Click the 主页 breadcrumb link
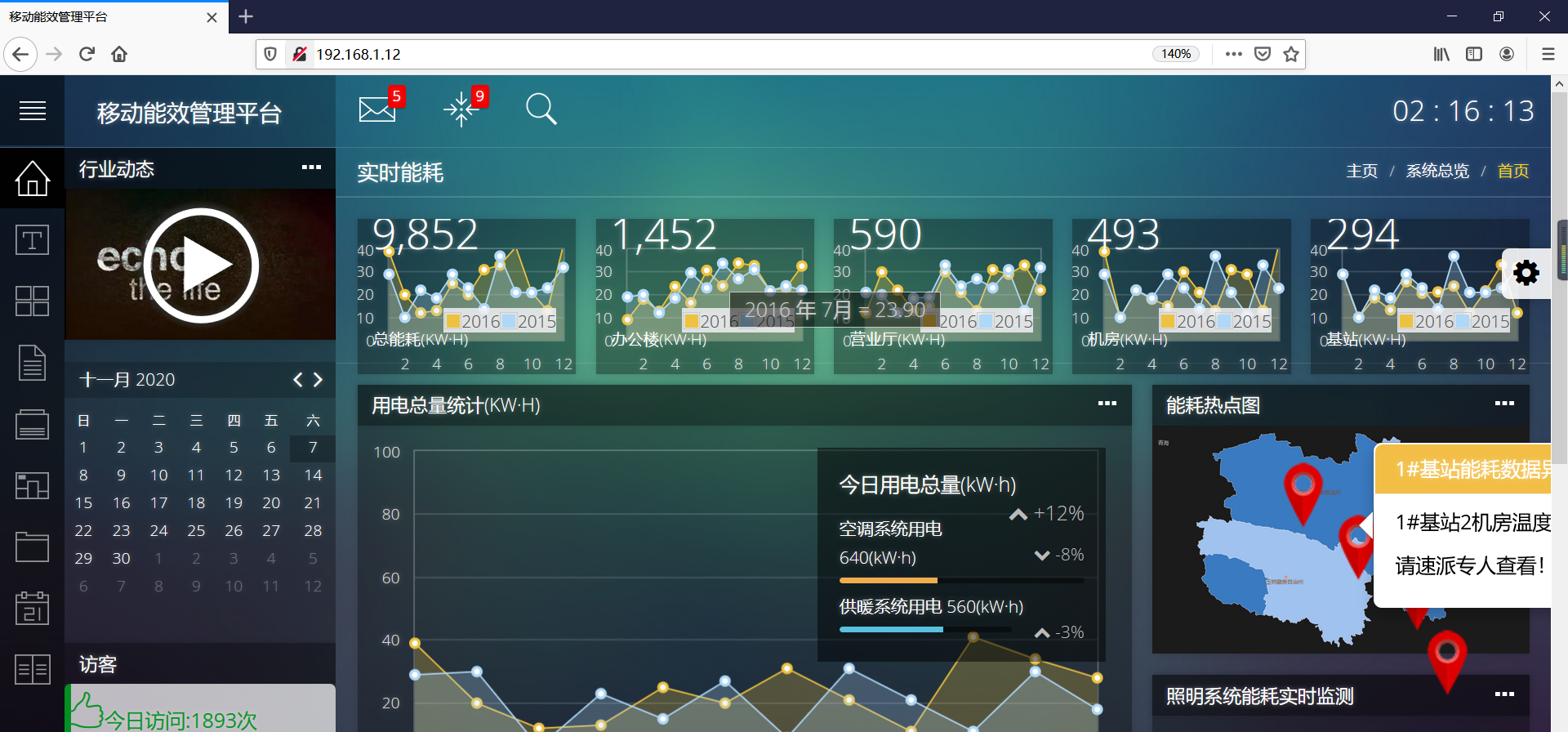This screenshot has height=732, width=1568. click(1361, 171)
